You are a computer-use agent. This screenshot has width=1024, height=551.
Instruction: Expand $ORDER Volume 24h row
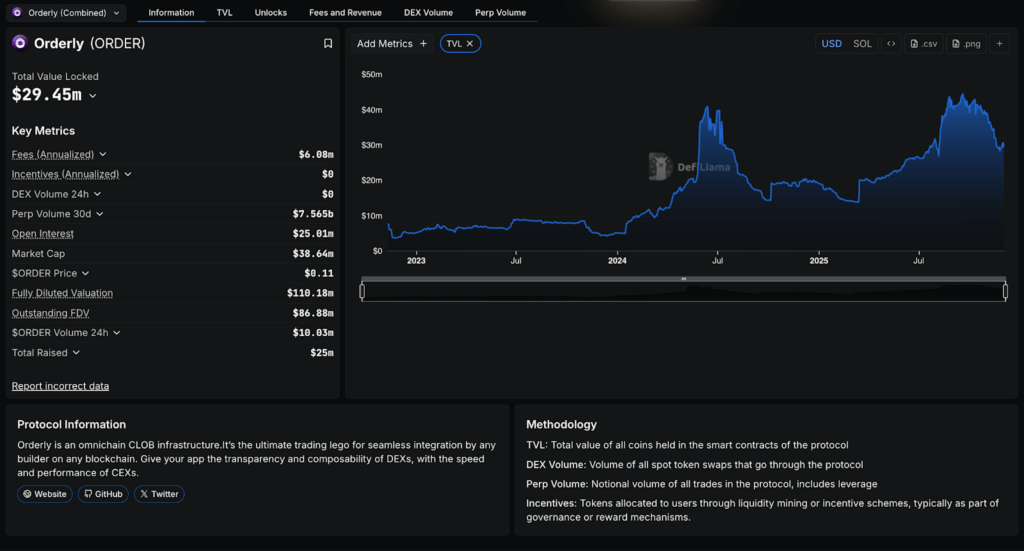[x=117, y=333]
